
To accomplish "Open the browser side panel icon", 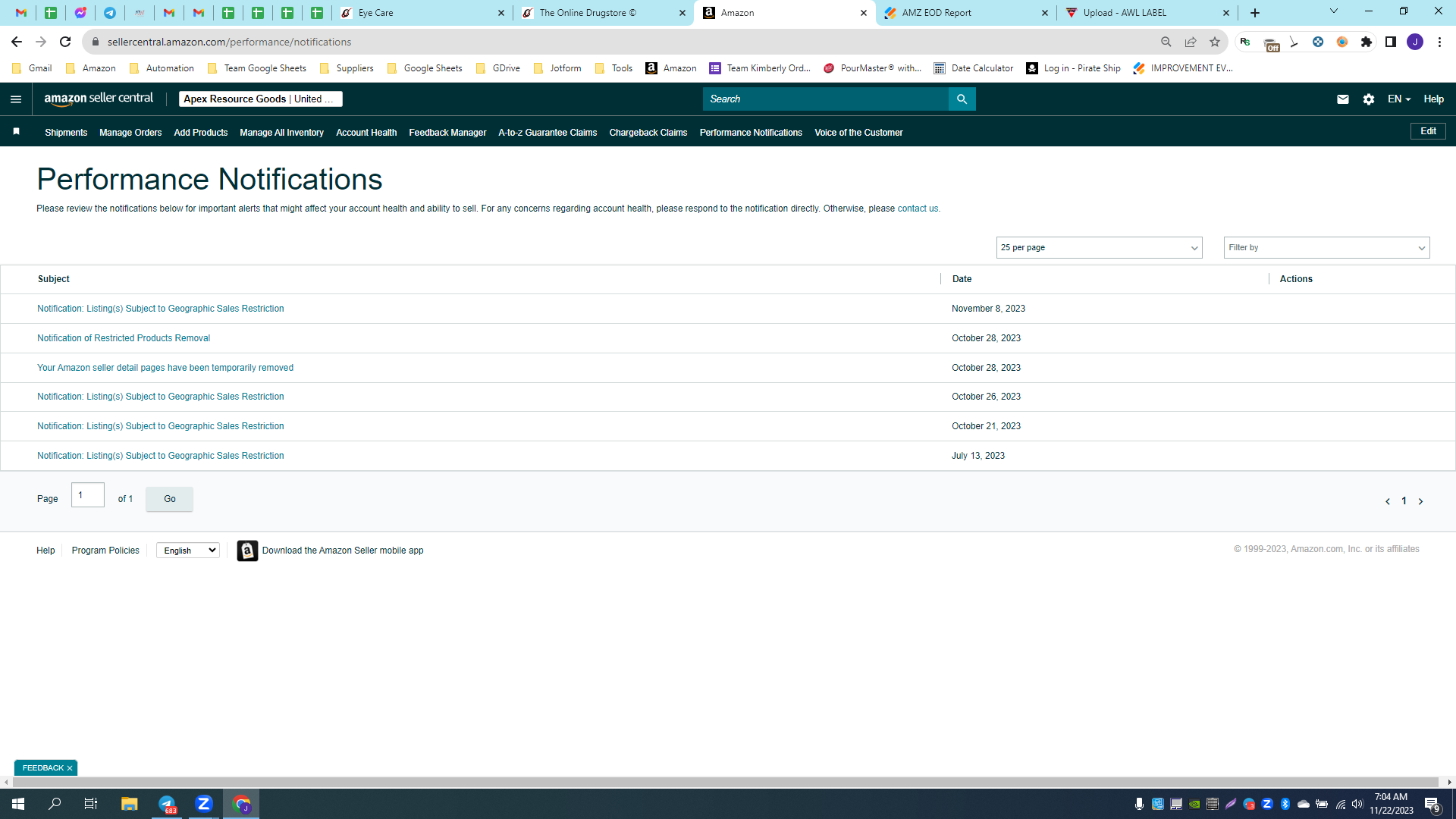I will pos(1391,42).
